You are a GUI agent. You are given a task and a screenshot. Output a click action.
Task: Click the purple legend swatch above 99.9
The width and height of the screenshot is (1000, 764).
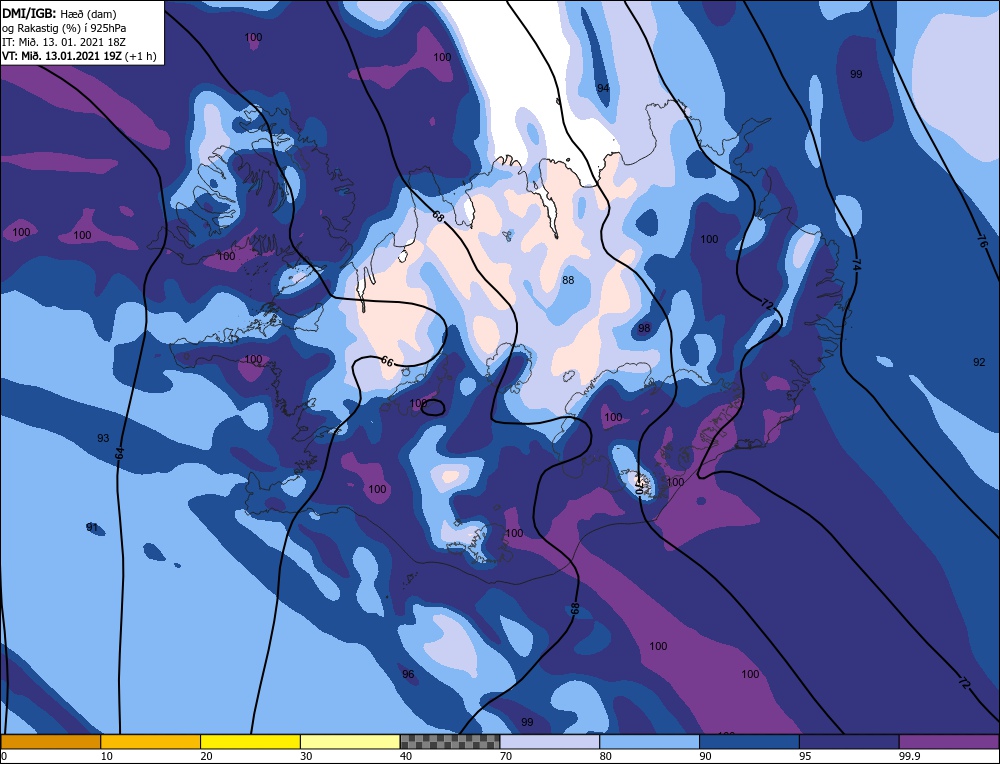(949, 741)
